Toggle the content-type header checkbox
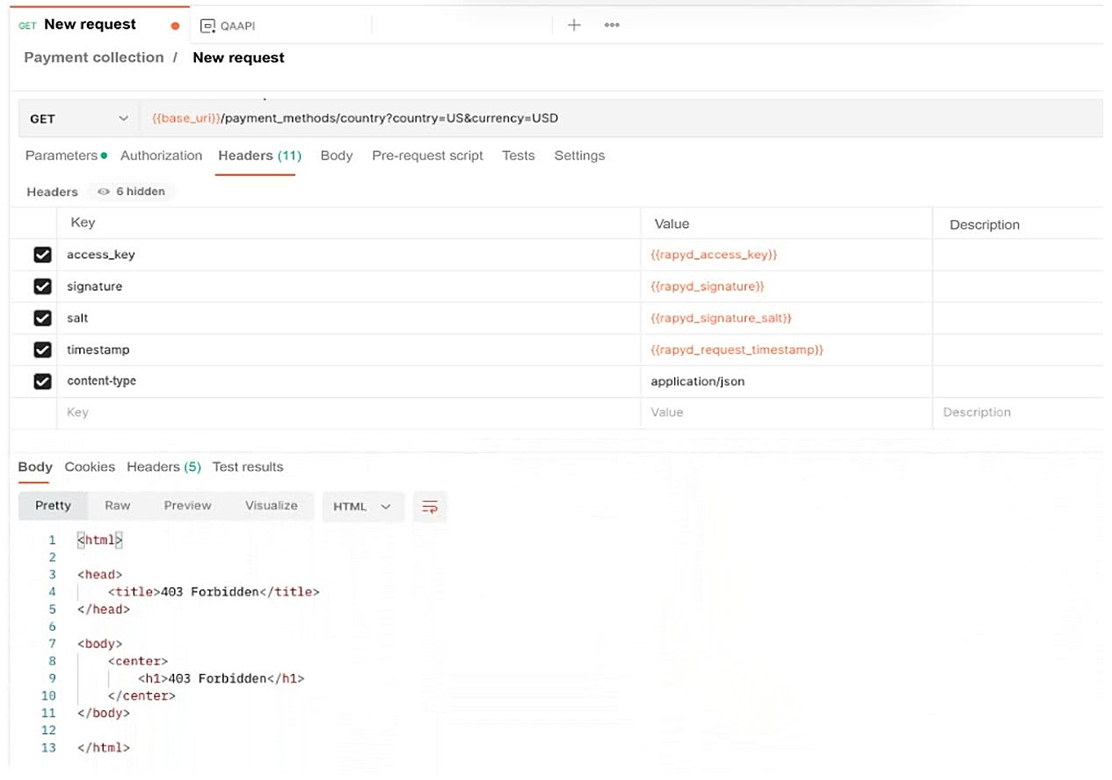 pyautogui.click(x=42, y=382)
